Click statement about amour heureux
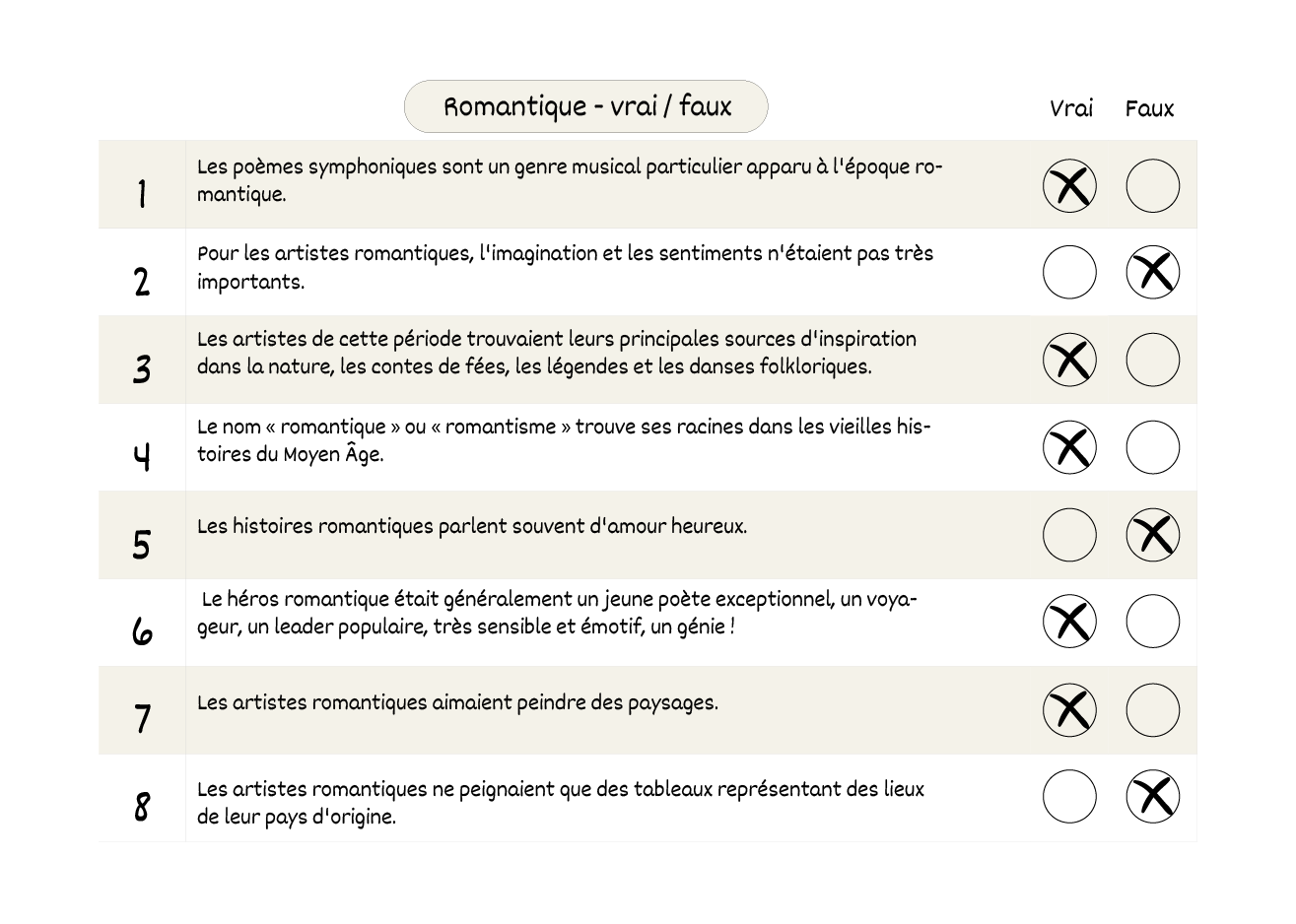The width and height of the screenshot is (1296, 924). tap(472, 526)
